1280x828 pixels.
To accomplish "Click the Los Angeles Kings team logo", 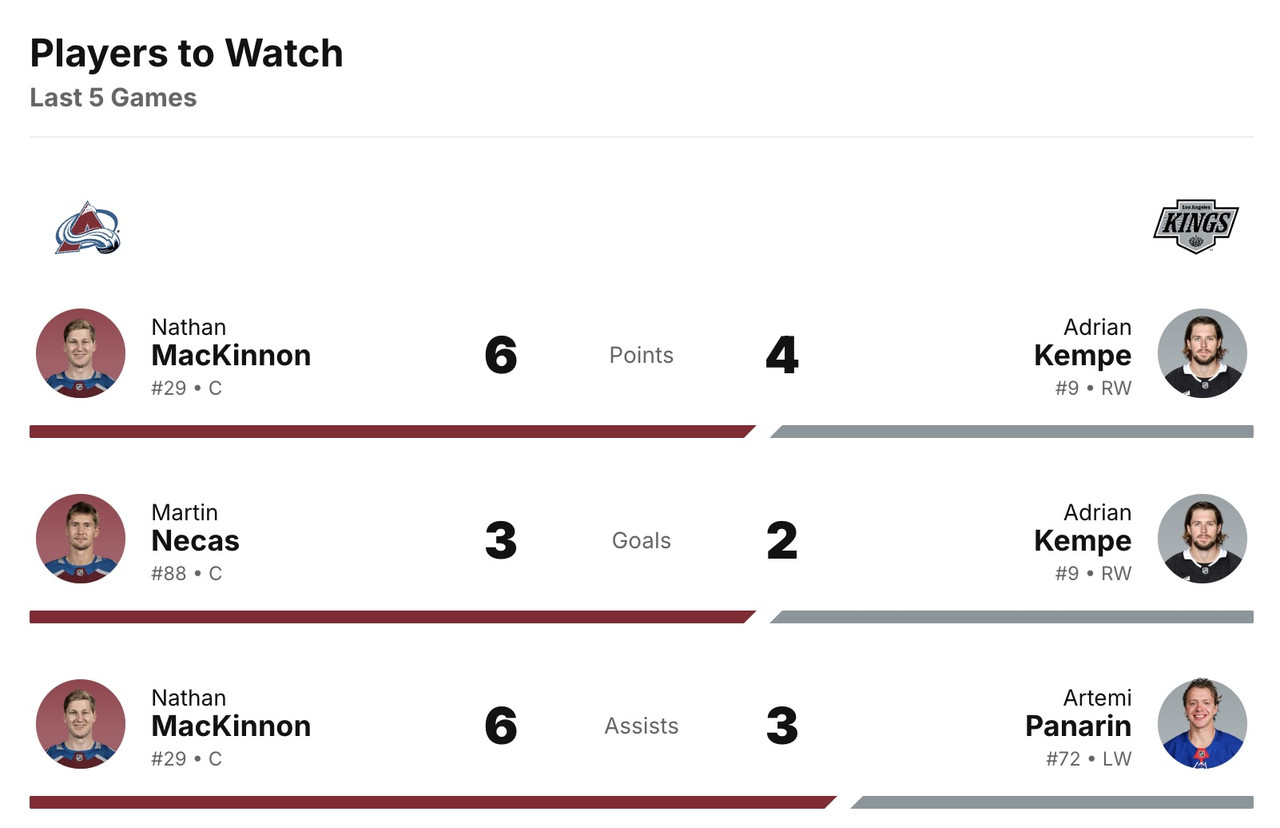I will 1195,226.
